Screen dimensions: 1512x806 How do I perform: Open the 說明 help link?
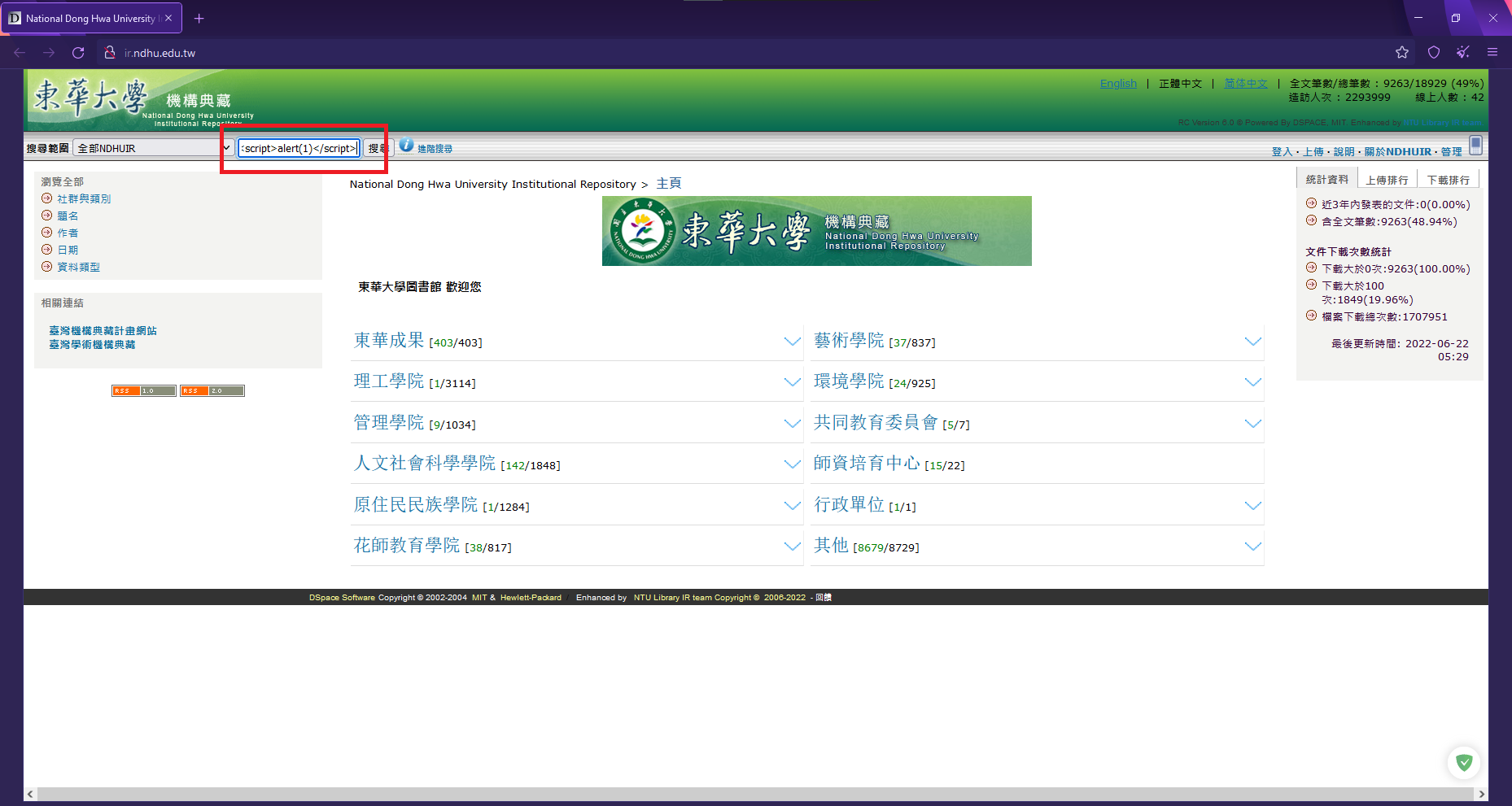pyautogui.click(x=1344, y=151)
